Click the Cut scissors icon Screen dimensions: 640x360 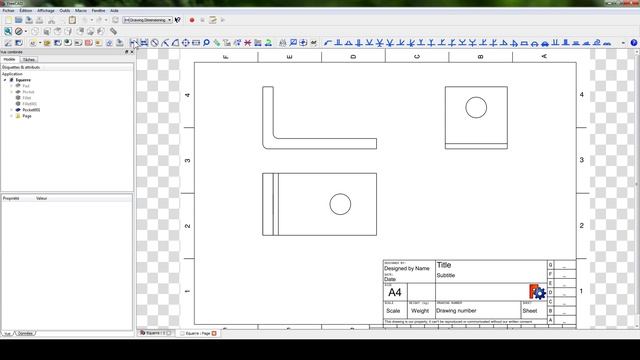51,20
